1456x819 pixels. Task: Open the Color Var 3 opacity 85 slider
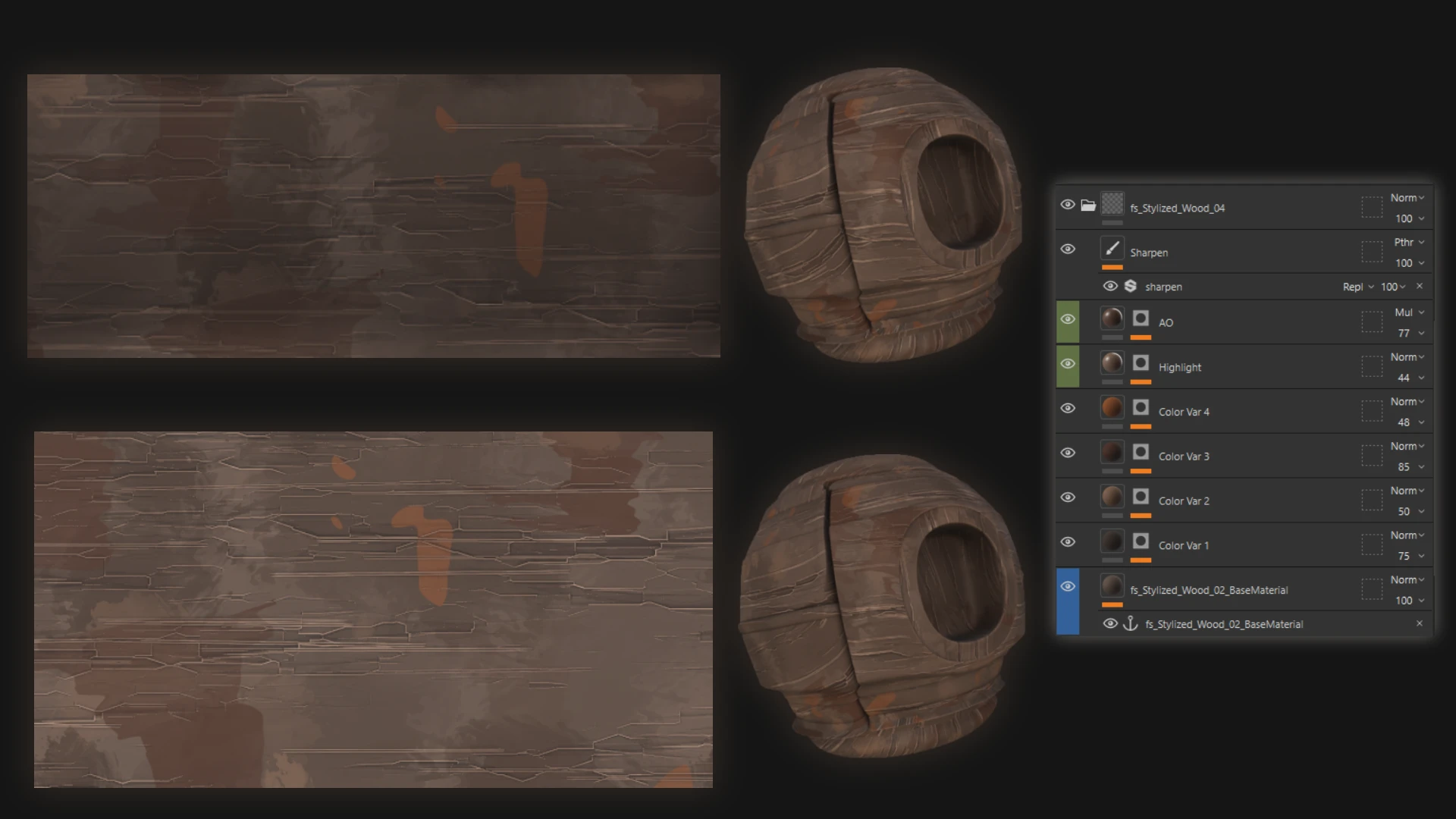pyautogui.click(x=1410, y=467)
